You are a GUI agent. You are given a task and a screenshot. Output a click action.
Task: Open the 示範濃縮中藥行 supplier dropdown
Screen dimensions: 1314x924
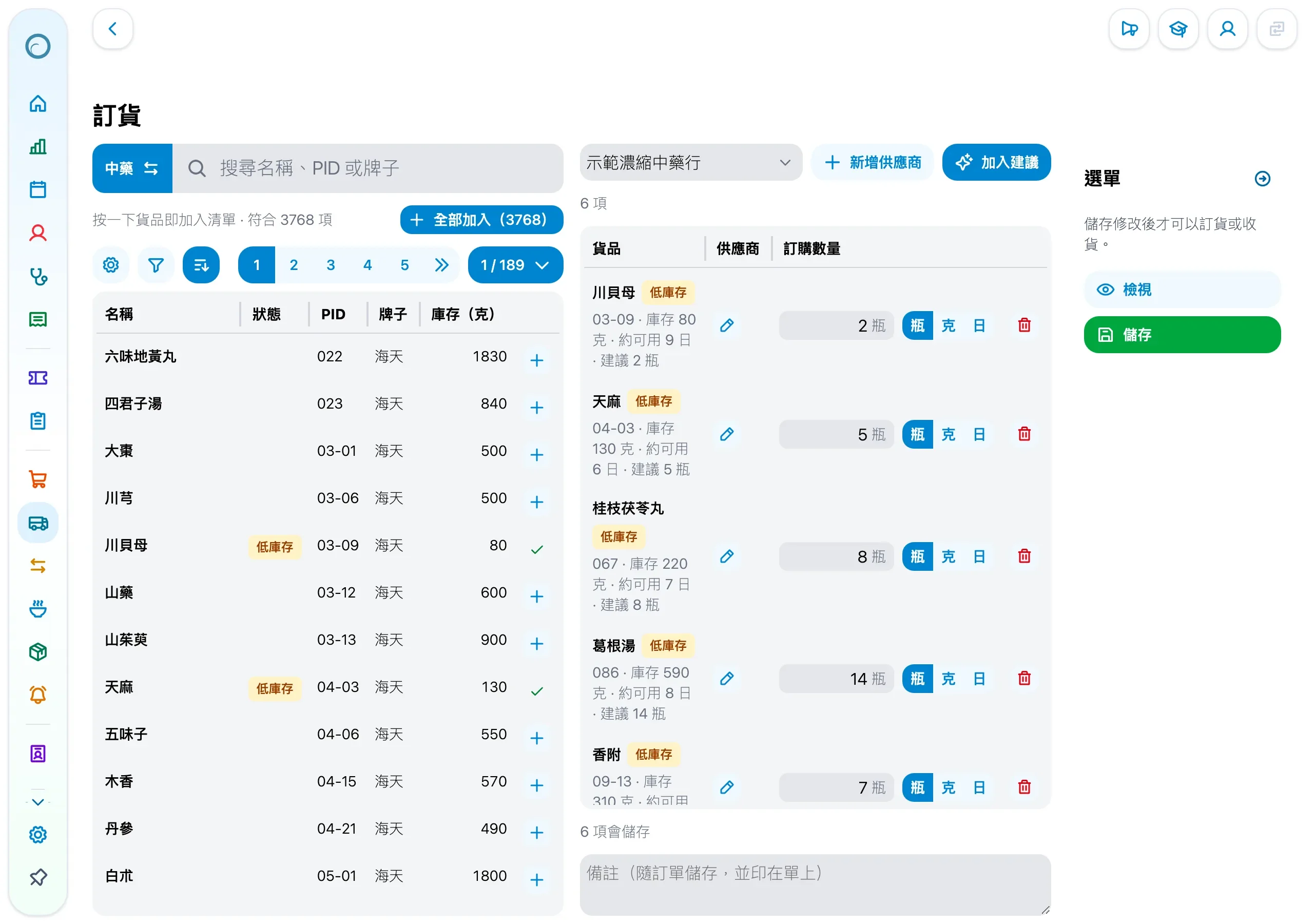pyautogui.click(x=691, y=163)
